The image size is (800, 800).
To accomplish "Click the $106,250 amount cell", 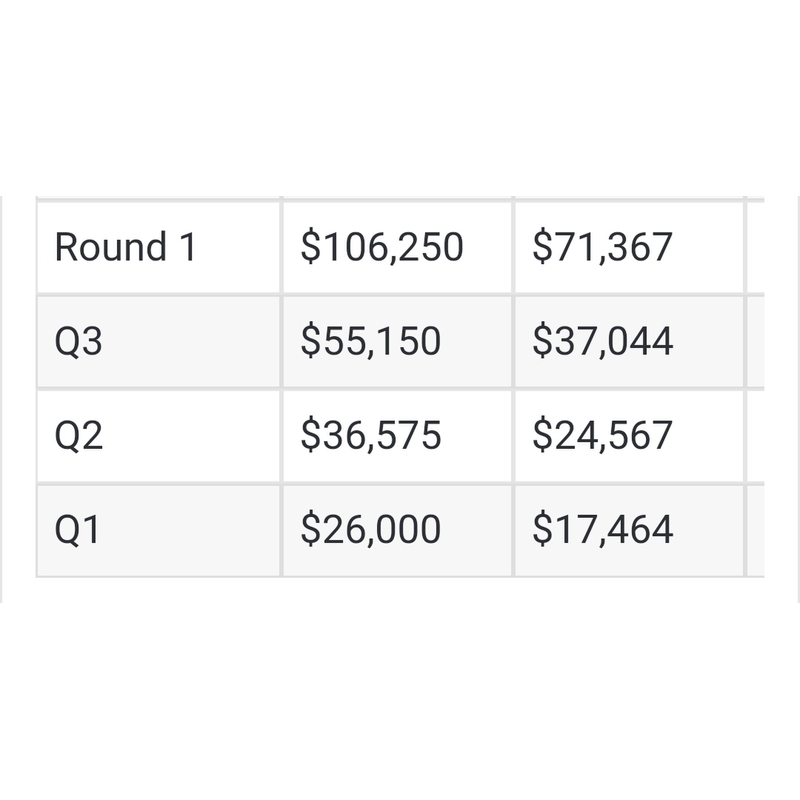I will 397,247.
